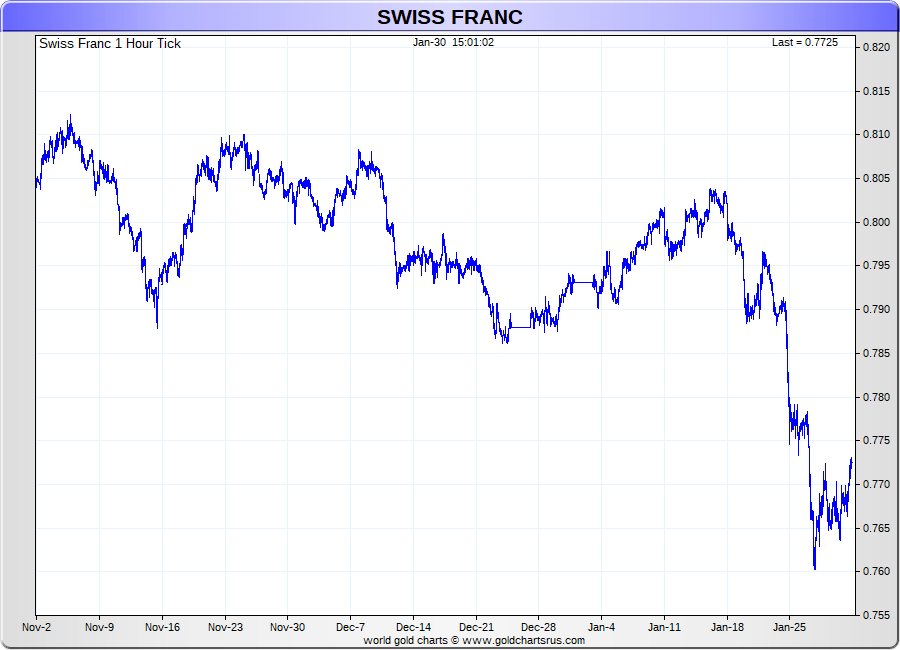Click the 0.755 bottom price label
The height and width of the screenshot is (650, 900).
click(876, 615)
